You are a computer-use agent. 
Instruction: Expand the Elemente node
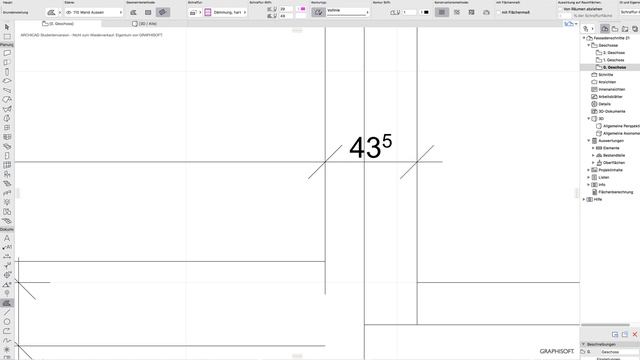pyautogui.click(x=593, y=148)
